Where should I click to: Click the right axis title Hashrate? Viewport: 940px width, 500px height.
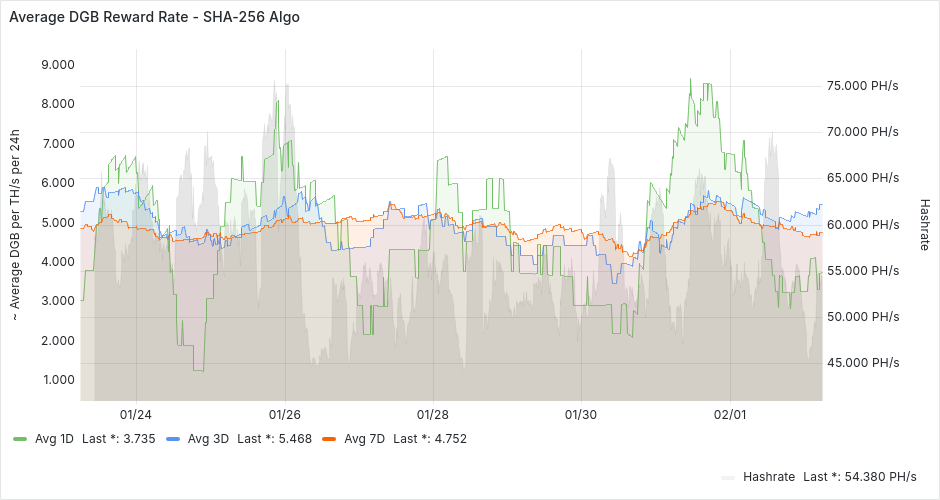point(924,223)
